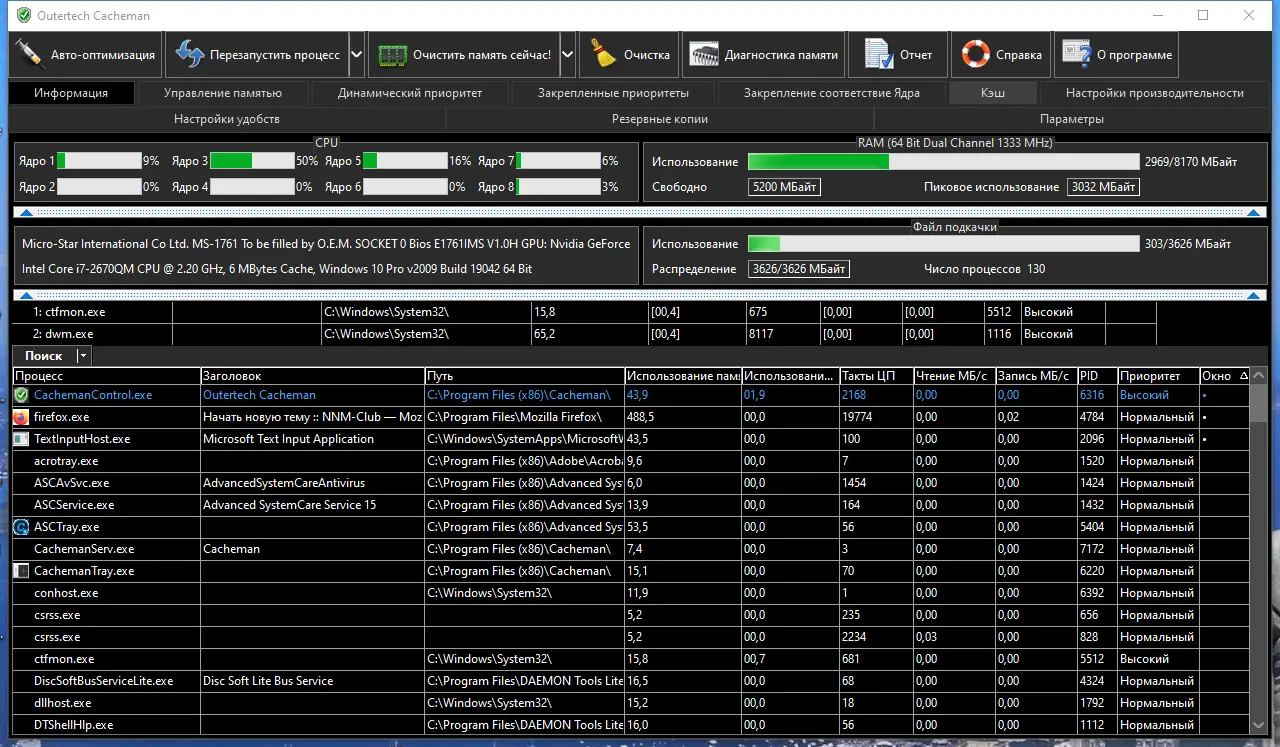
Task: Sort by Такты ЦП column header
Action: tap(876, 376)
